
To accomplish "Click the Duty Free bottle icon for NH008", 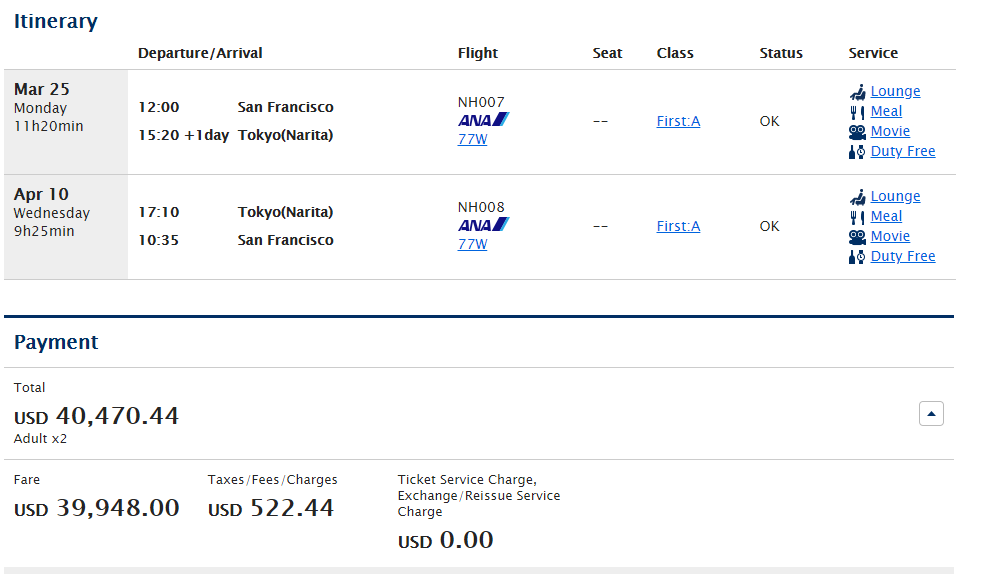I will tap(857, 257).
